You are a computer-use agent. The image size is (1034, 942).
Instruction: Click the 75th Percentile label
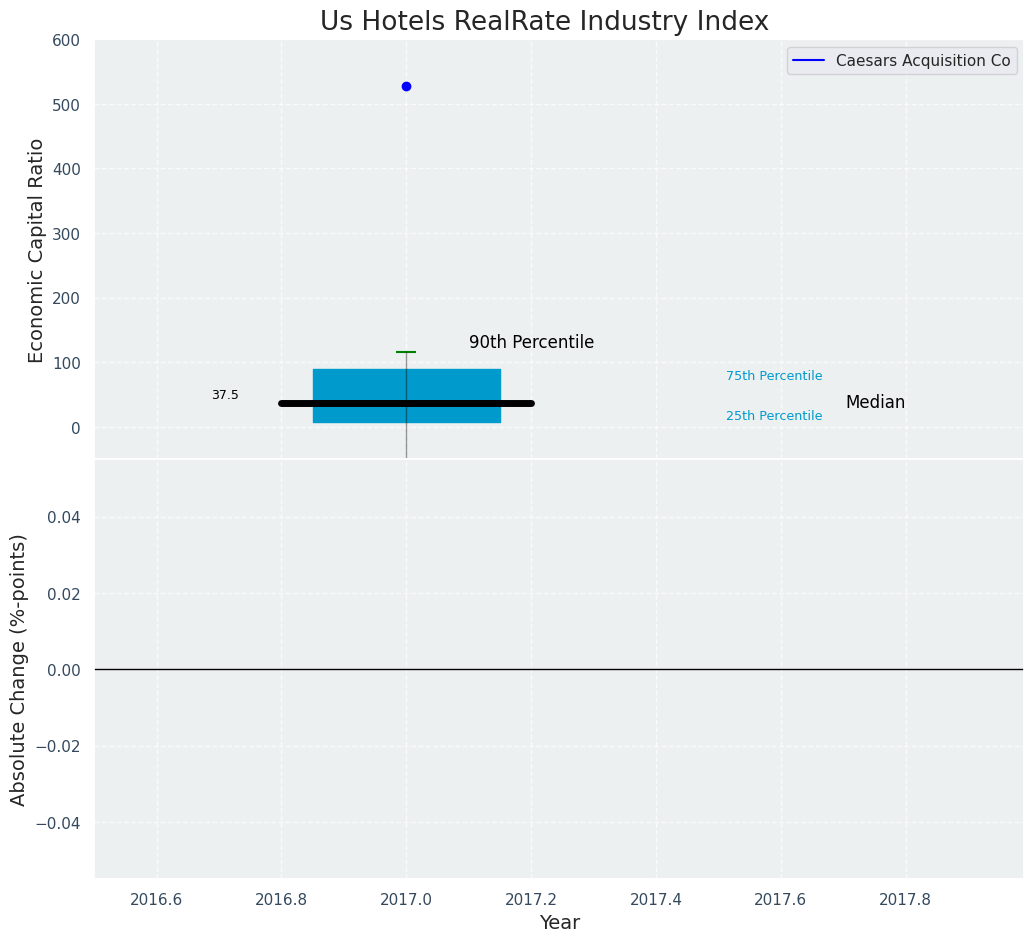[x=774, y=376]
